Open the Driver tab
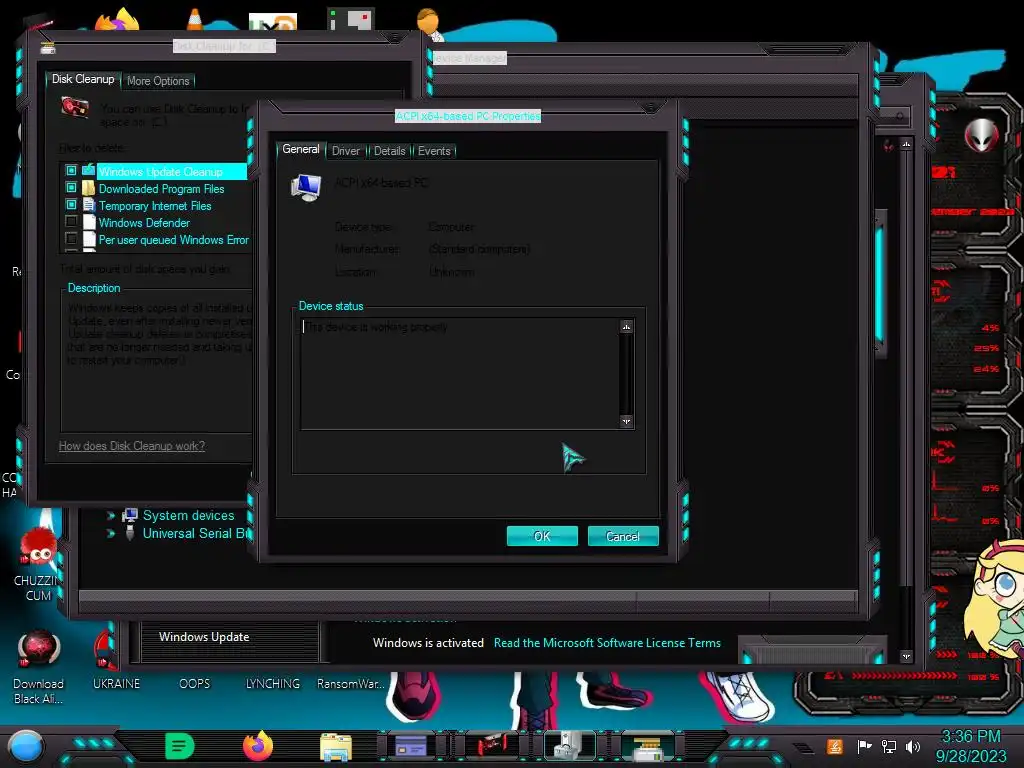 (x=345, y=151)
